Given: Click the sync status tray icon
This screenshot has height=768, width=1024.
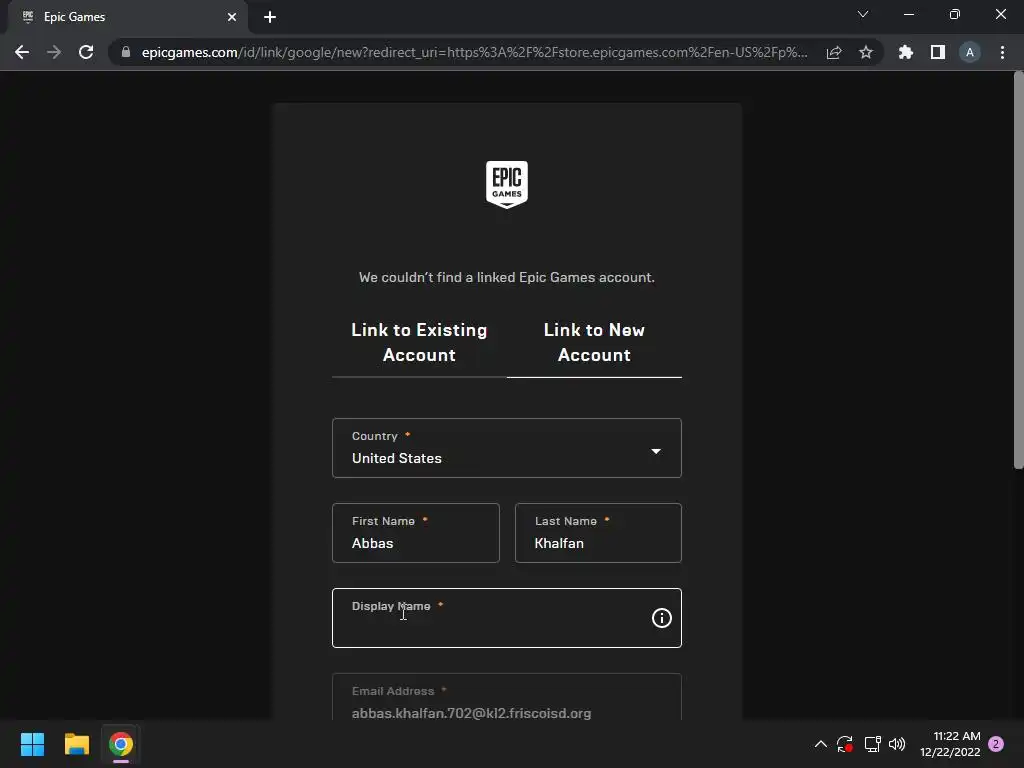Looking at the screenshot, I should pyautogui.click(x=844, y=744).
